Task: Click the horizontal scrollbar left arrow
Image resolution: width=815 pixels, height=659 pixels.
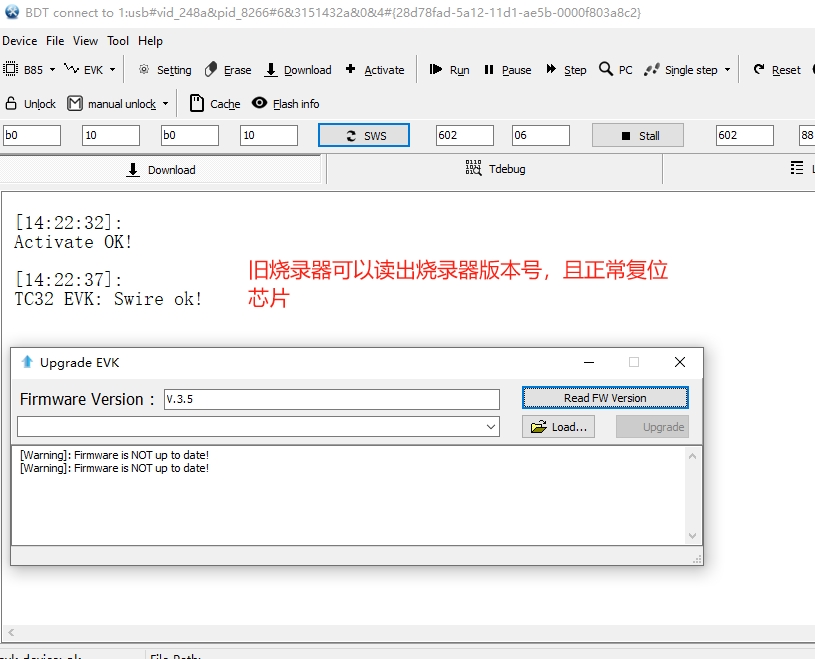Action: pos(11,632)
